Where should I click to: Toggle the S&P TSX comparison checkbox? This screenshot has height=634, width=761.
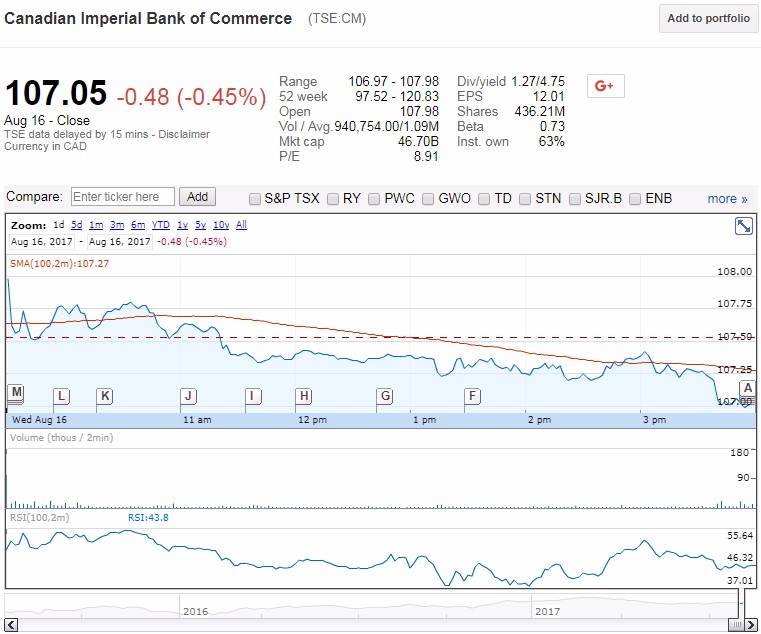[x=254, y=199]
